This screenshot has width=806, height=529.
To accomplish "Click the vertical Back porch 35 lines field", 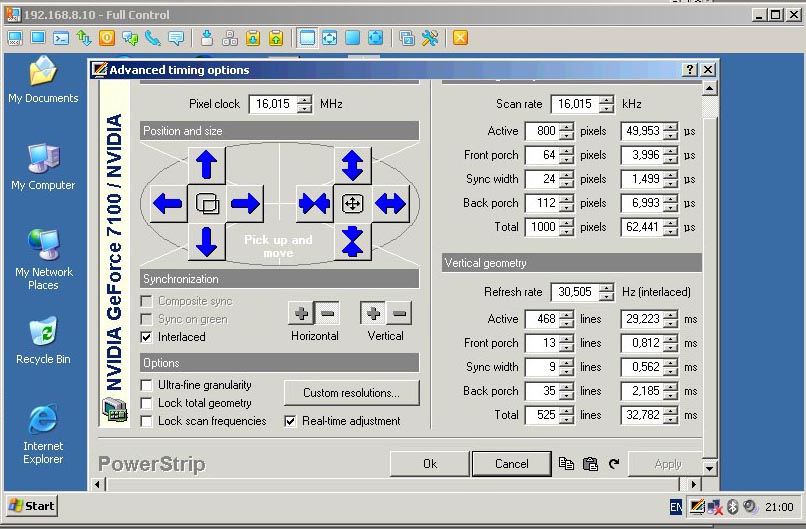I will (x=542, y=391).
